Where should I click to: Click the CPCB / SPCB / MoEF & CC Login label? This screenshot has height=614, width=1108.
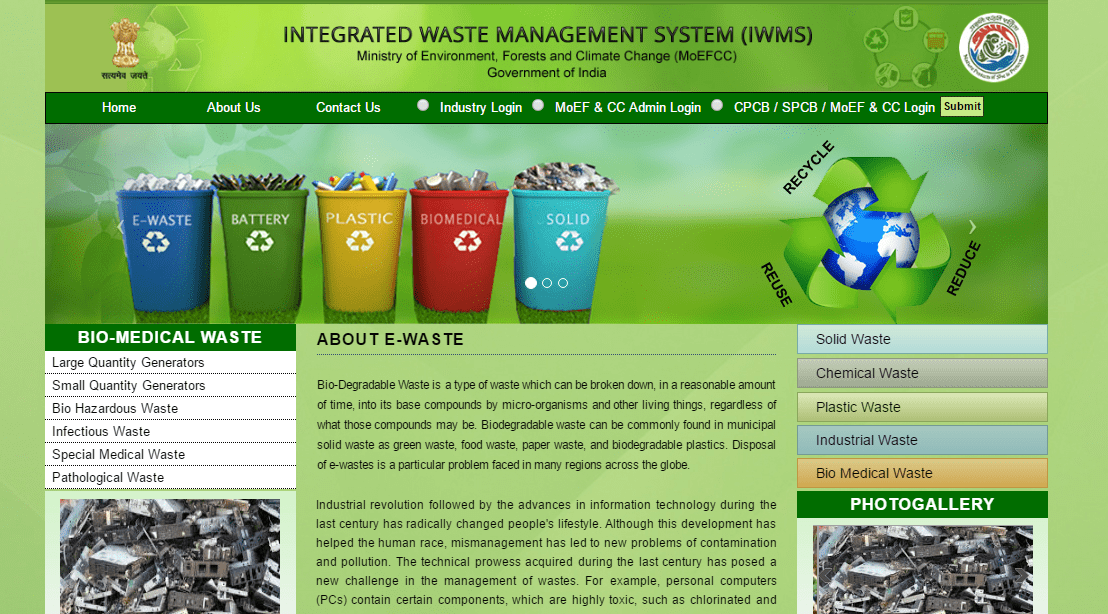click(834, 107)
